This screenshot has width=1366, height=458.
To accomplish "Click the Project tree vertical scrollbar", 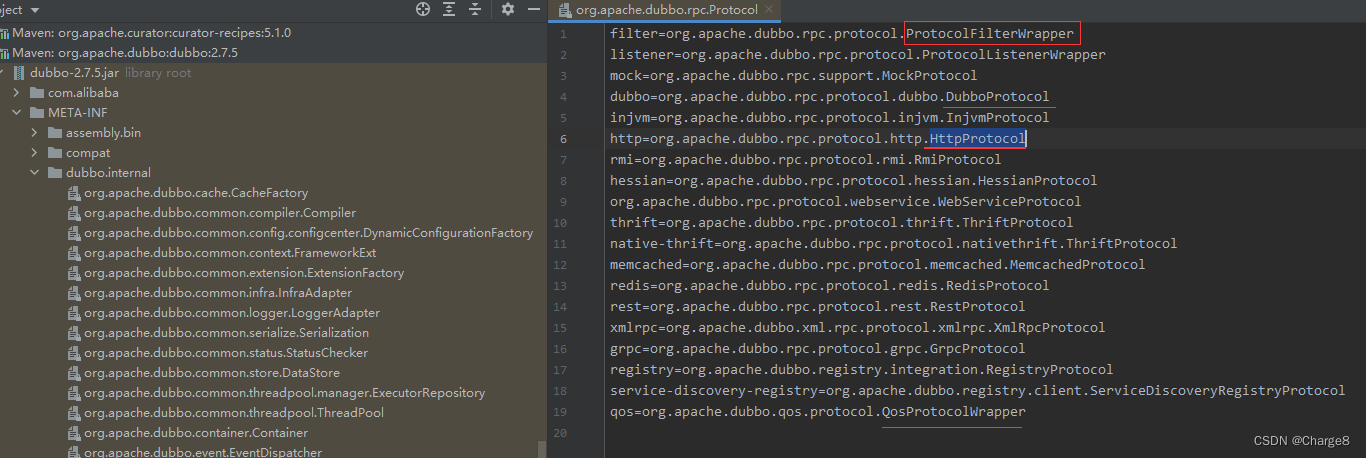I will pyautogui.click(x=543, y=449).
